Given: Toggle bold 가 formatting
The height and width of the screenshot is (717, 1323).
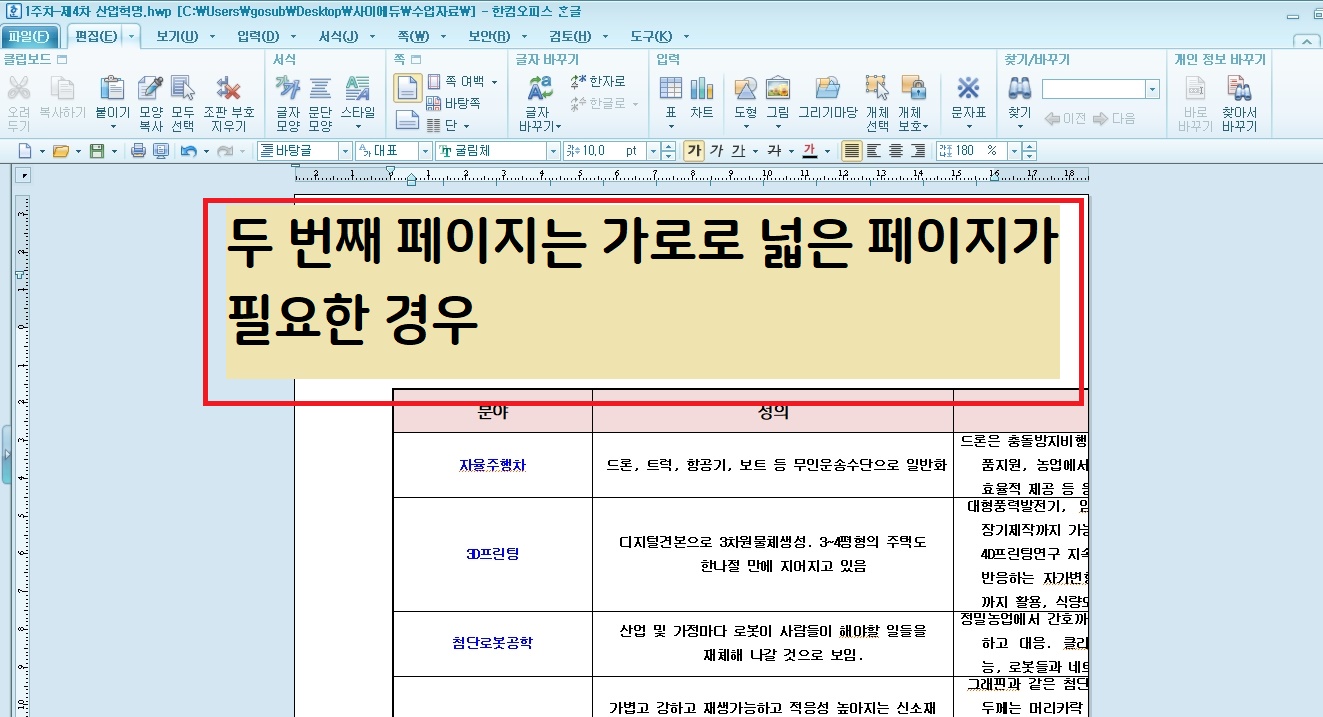Looking at the screenshot, I should [x=694, y=151].
